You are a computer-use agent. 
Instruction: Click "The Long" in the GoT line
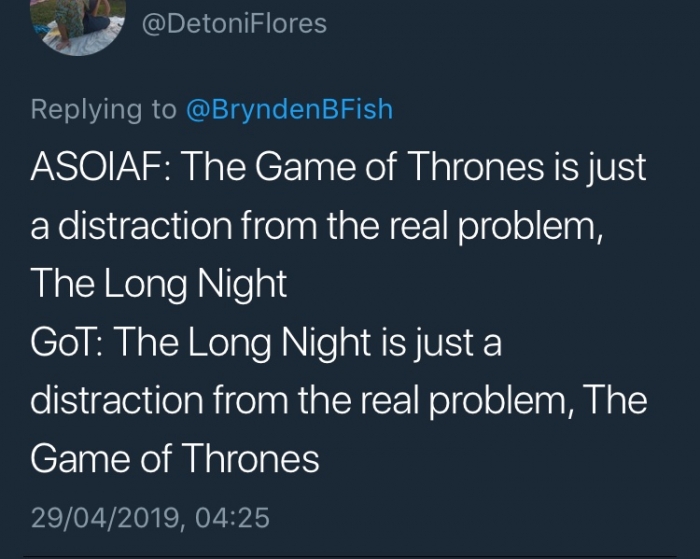click(x=193, y=343)
